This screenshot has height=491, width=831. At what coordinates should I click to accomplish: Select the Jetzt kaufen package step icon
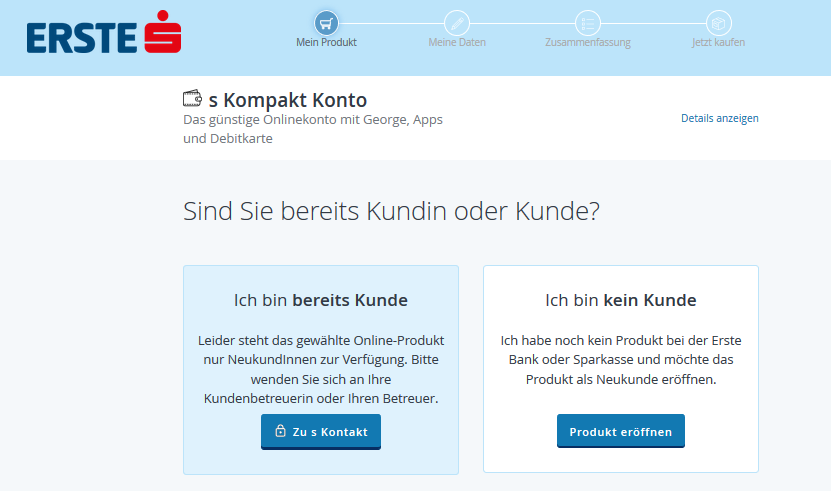[x=719, y=23]
